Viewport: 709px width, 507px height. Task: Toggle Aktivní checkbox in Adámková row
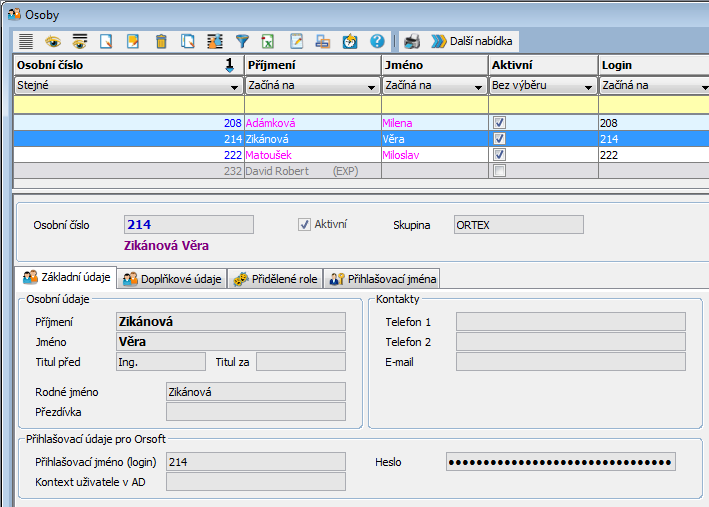500,123
